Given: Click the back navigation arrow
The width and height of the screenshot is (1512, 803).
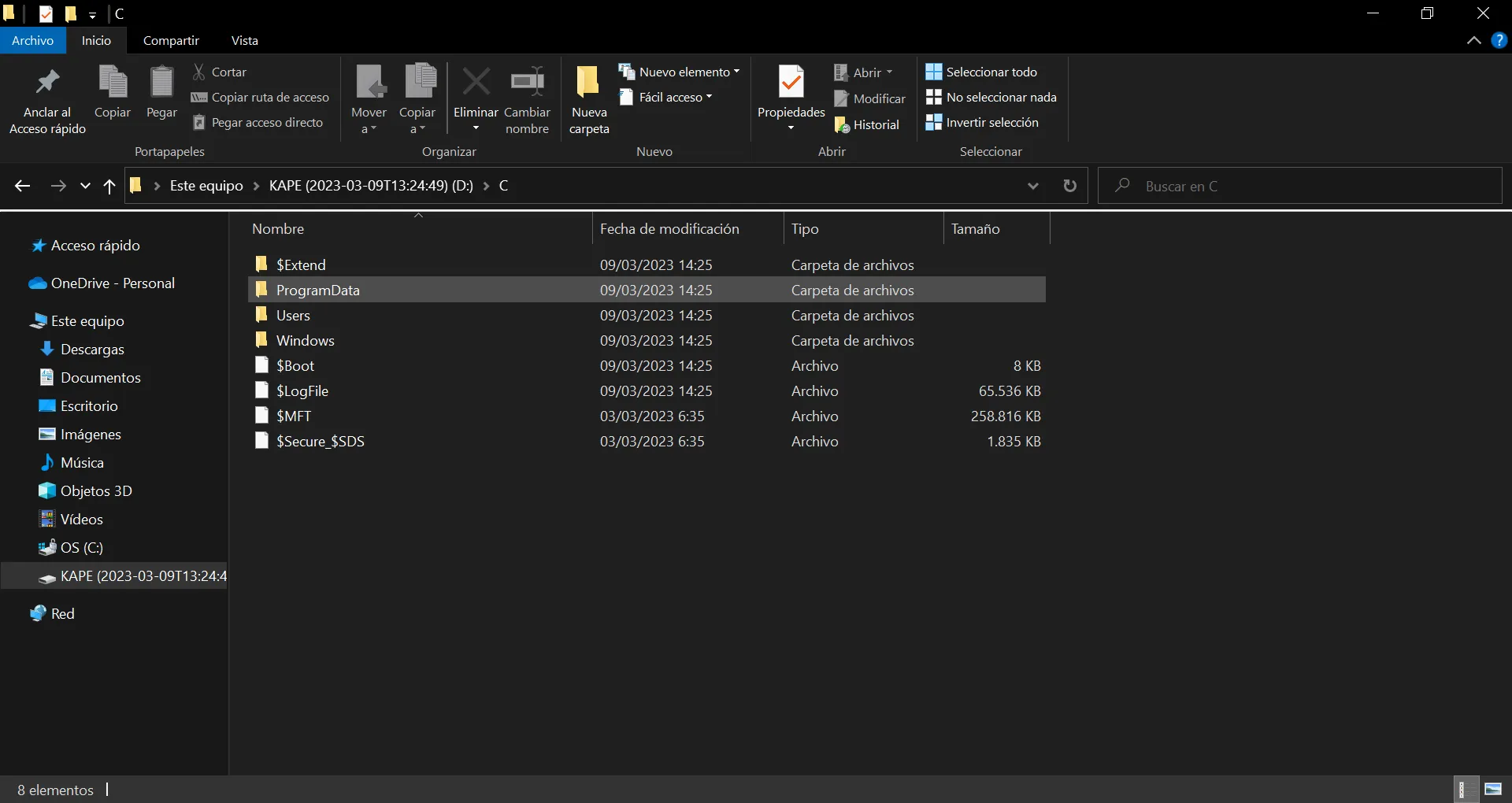Looking at the screenshot, I should click(x=22, y=186).
